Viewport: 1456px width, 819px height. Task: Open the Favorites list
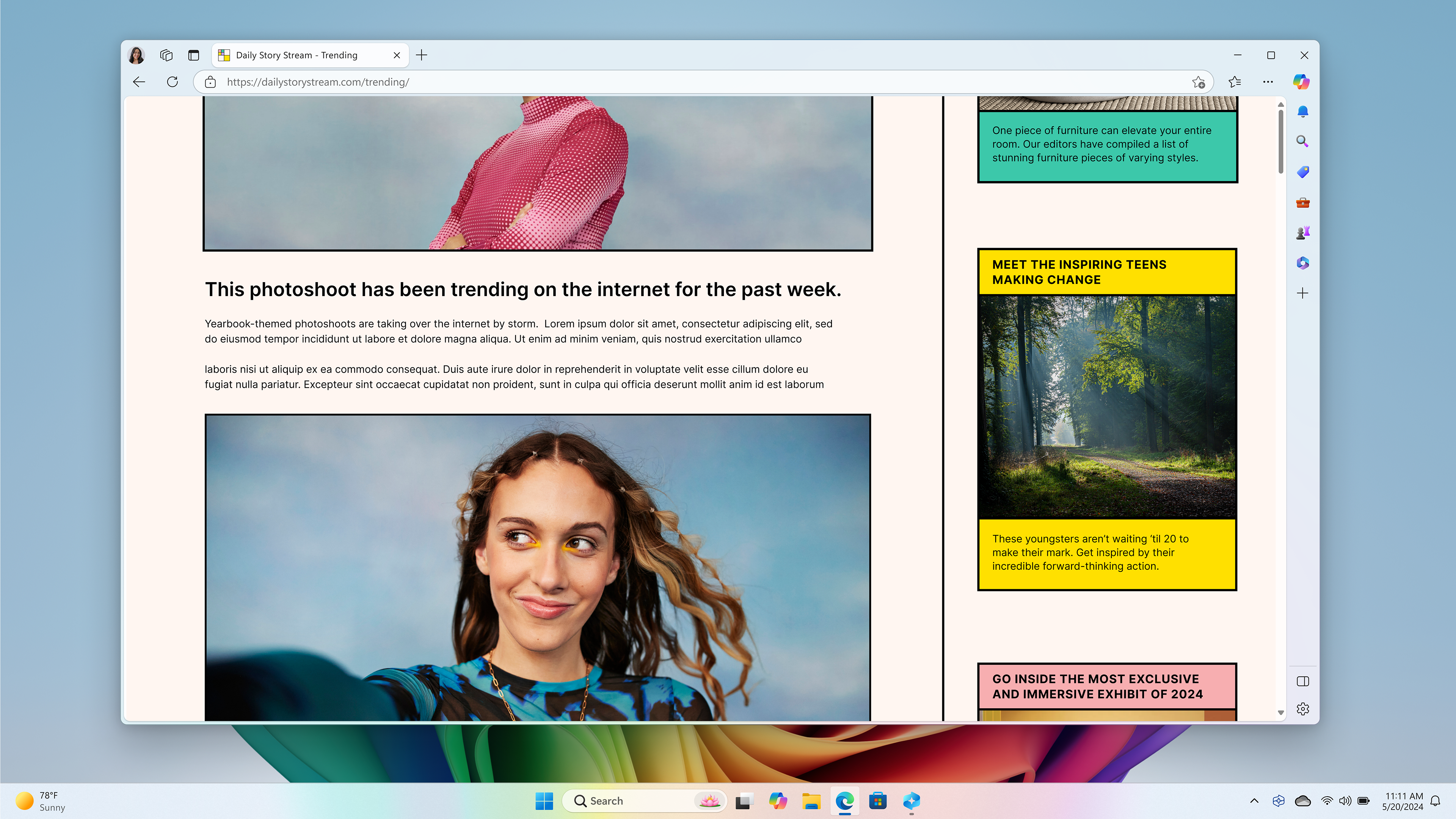point(1235,82)
